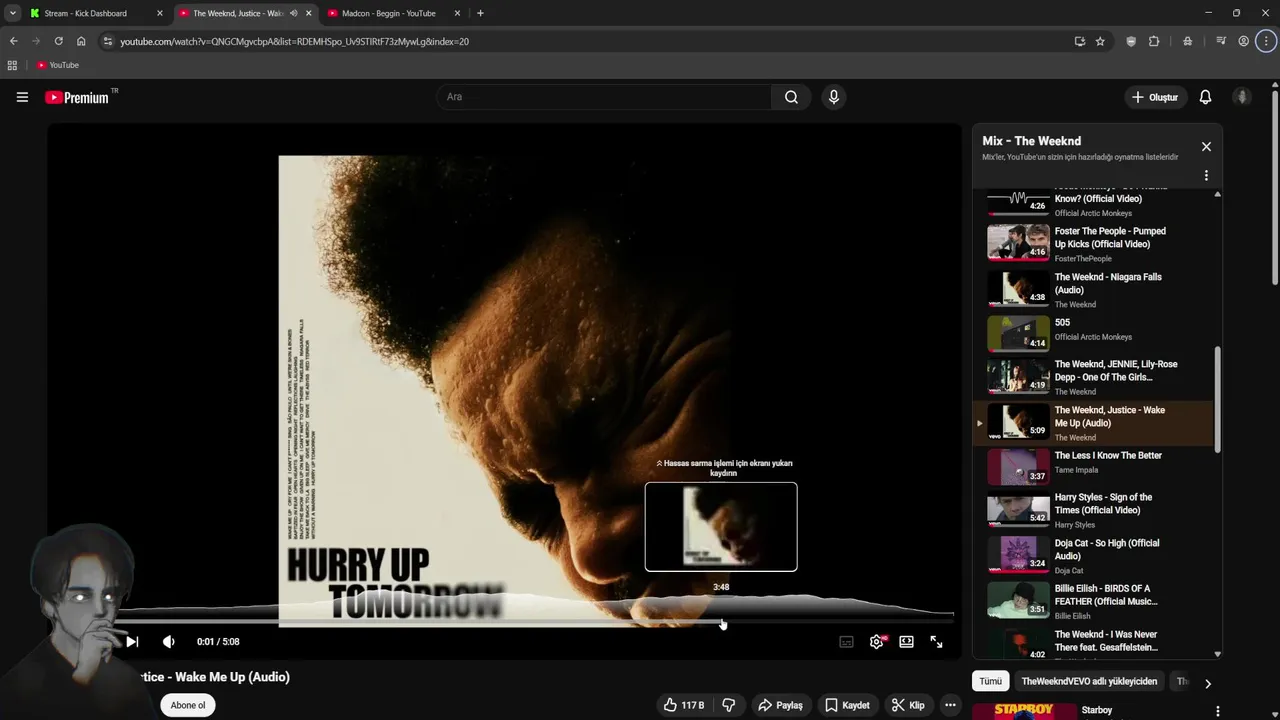This screenshot has height=720, width=1280.
Task: Click the address bar URL
Action: pyautogui.click(x=294, y=42)
